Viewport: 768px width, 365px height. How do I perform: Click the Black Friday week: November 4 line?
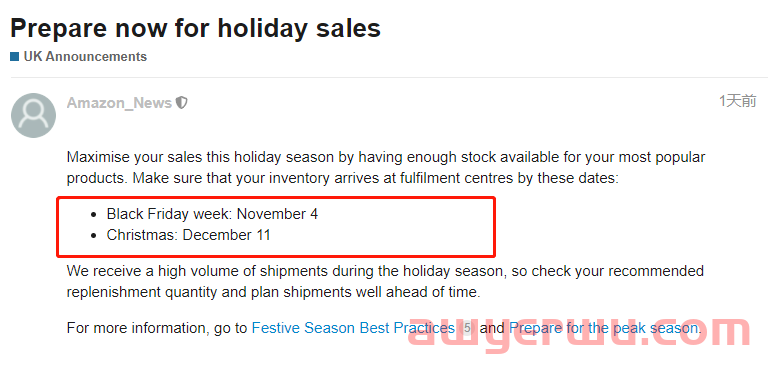click(212, 214)
